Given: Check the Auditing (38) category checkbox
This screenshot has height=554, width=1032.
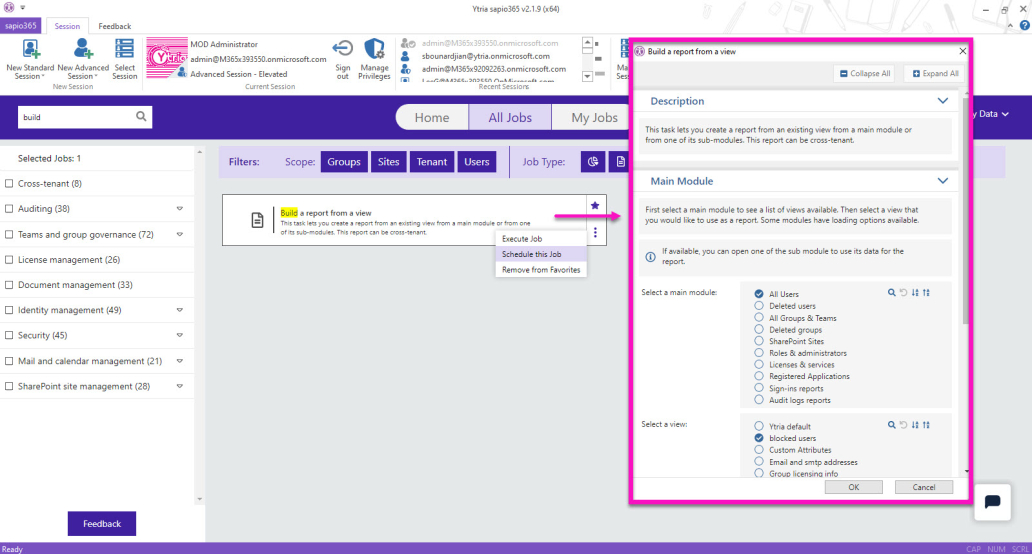Looking at the screenshot, I should (9, 209).
